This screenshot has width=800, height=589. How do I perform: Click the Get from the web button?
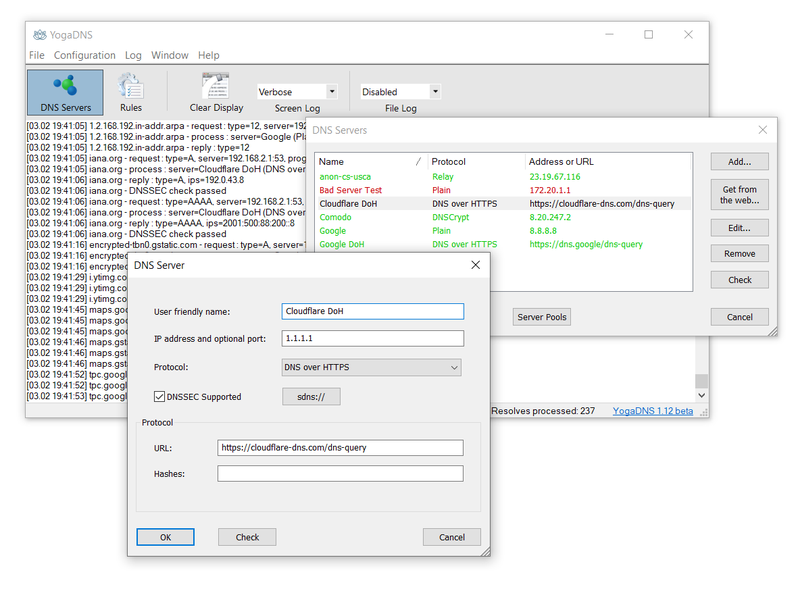[x=739, y=195]
